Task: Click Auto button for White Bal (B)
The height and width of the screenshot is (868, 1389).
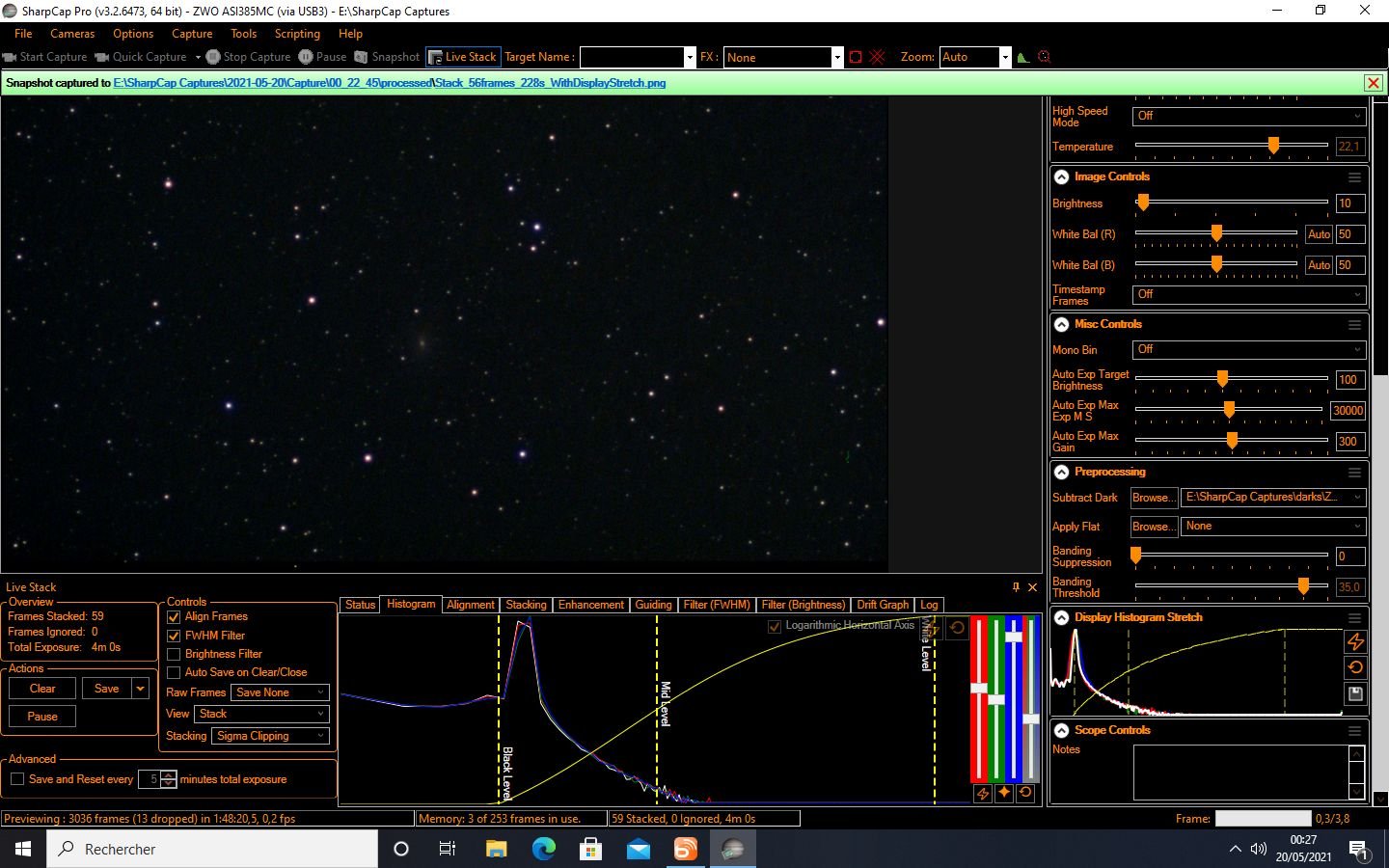Action: click(1319, 265)
